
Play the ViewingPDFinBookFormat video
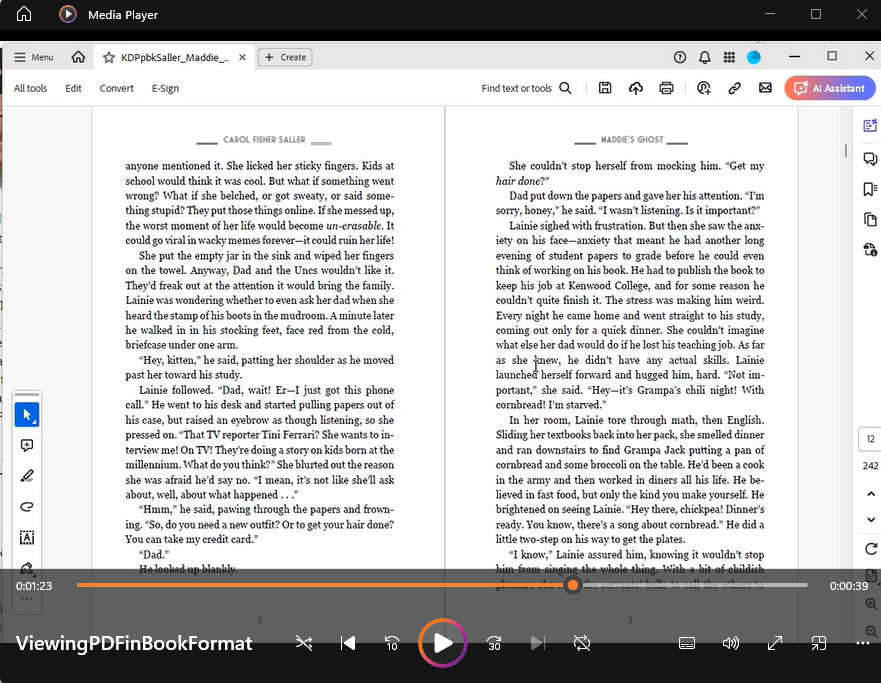point(443,643)
